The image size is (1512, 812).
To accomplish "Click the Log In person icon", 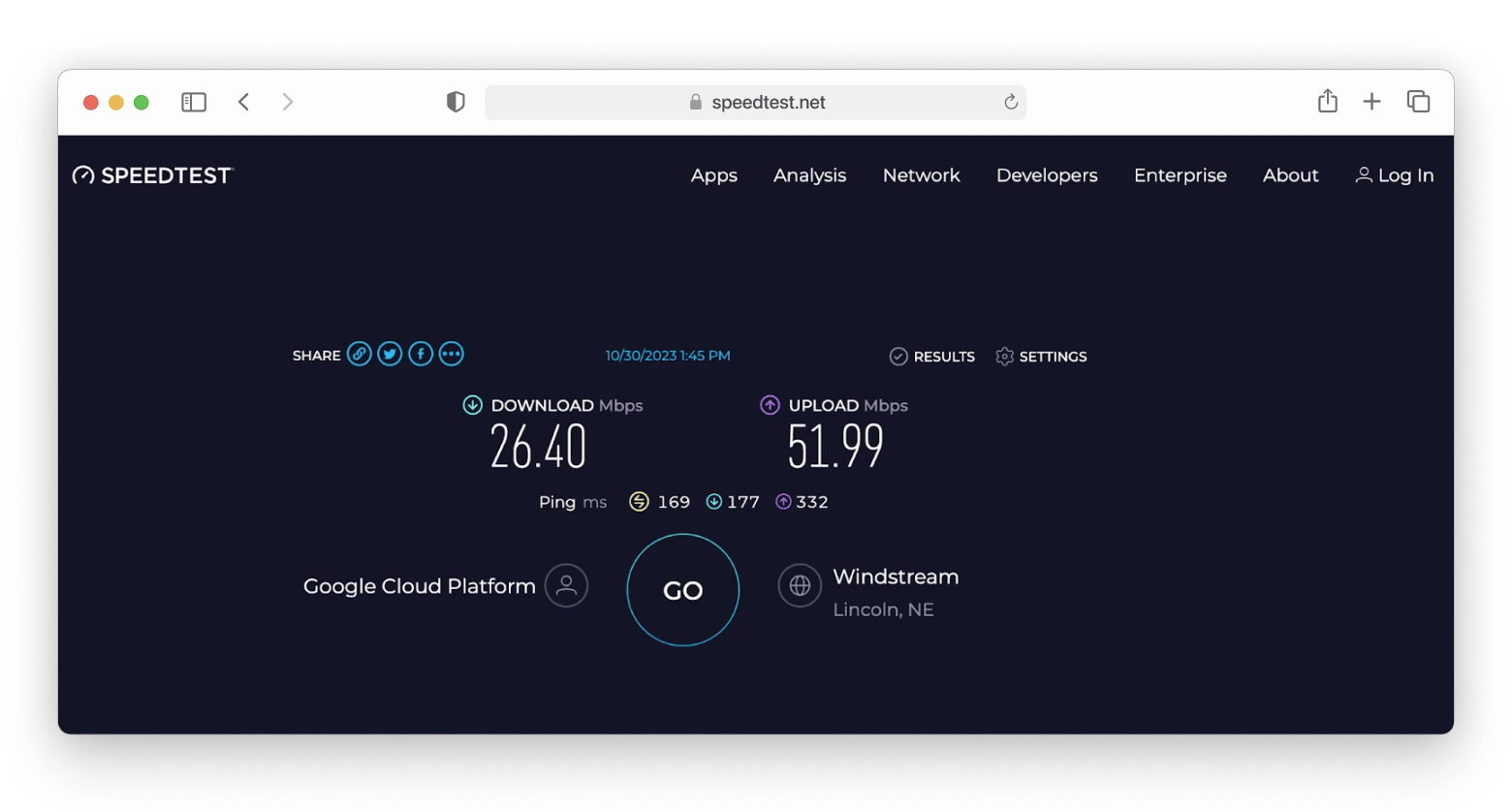I will (x=1364, y=175).
